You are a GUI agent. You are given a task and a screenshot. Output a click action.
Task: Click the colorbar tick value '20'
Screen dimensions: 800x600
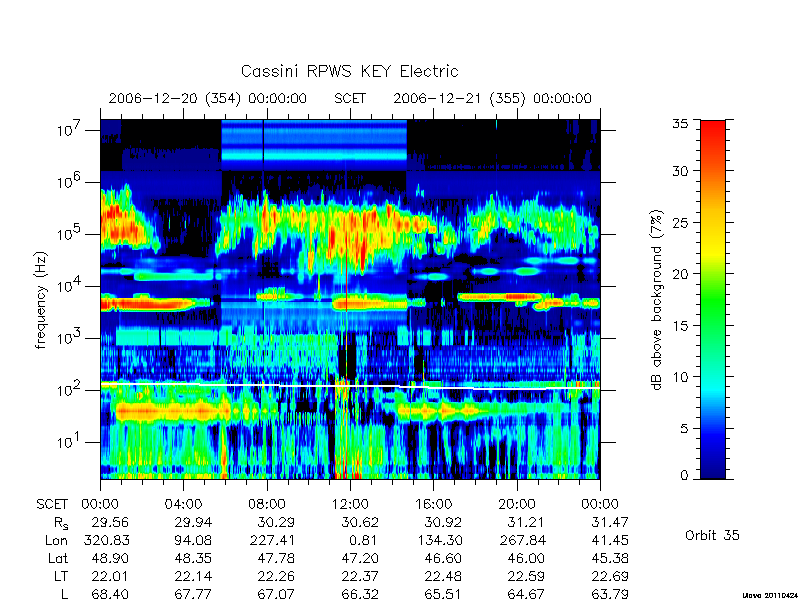(680, 274)
